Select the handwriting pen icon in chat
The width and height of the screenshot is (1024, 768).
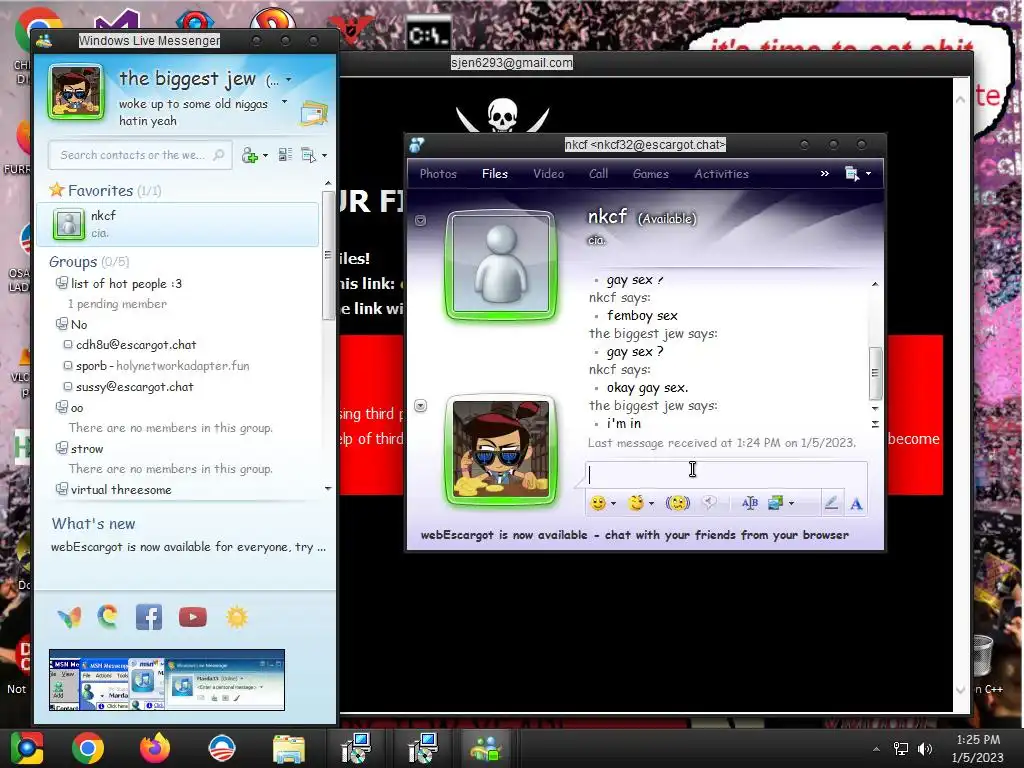click(831, 503)
